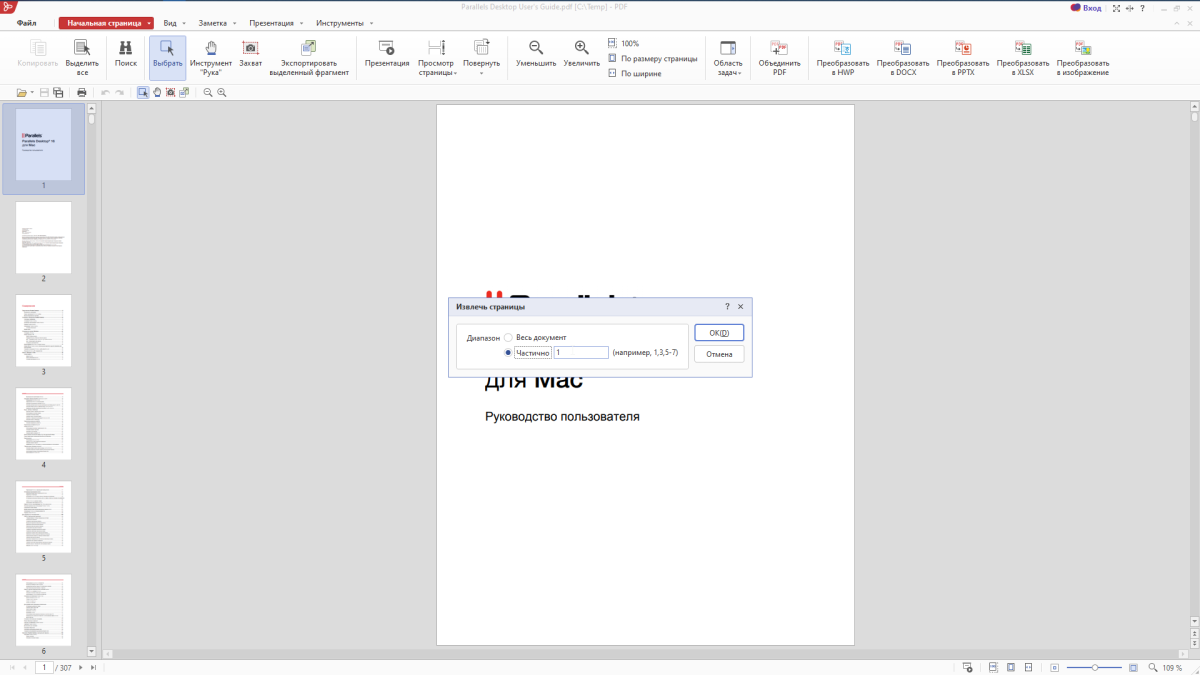Click the small hand tool in quick toolbar

157,92
